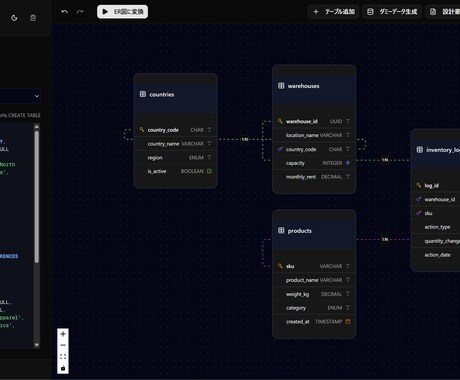Click the warehouses table title

[303, 86]
